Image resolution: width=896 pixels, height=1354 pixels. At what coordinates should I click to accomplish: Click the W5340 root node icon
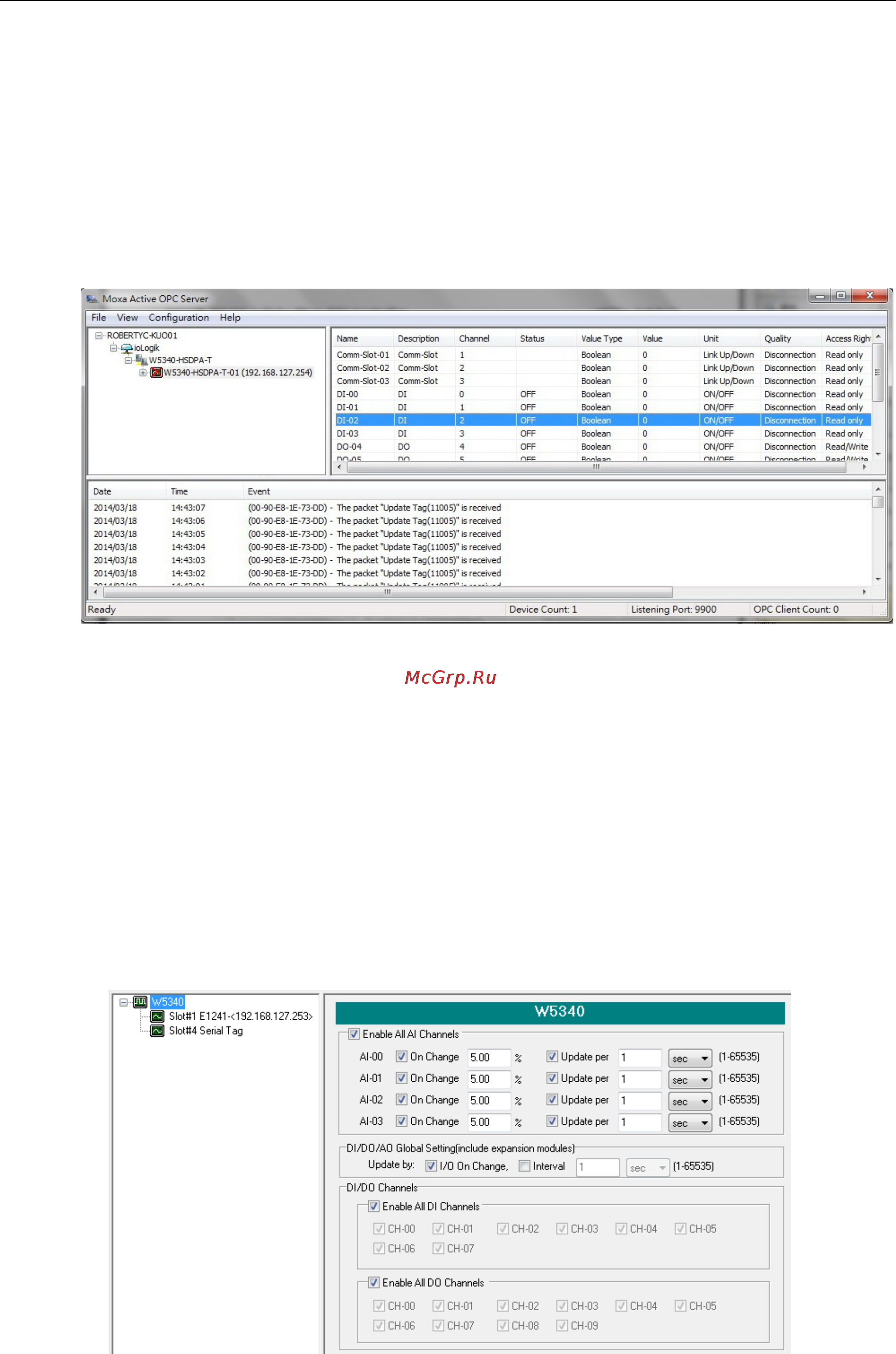140,1001
